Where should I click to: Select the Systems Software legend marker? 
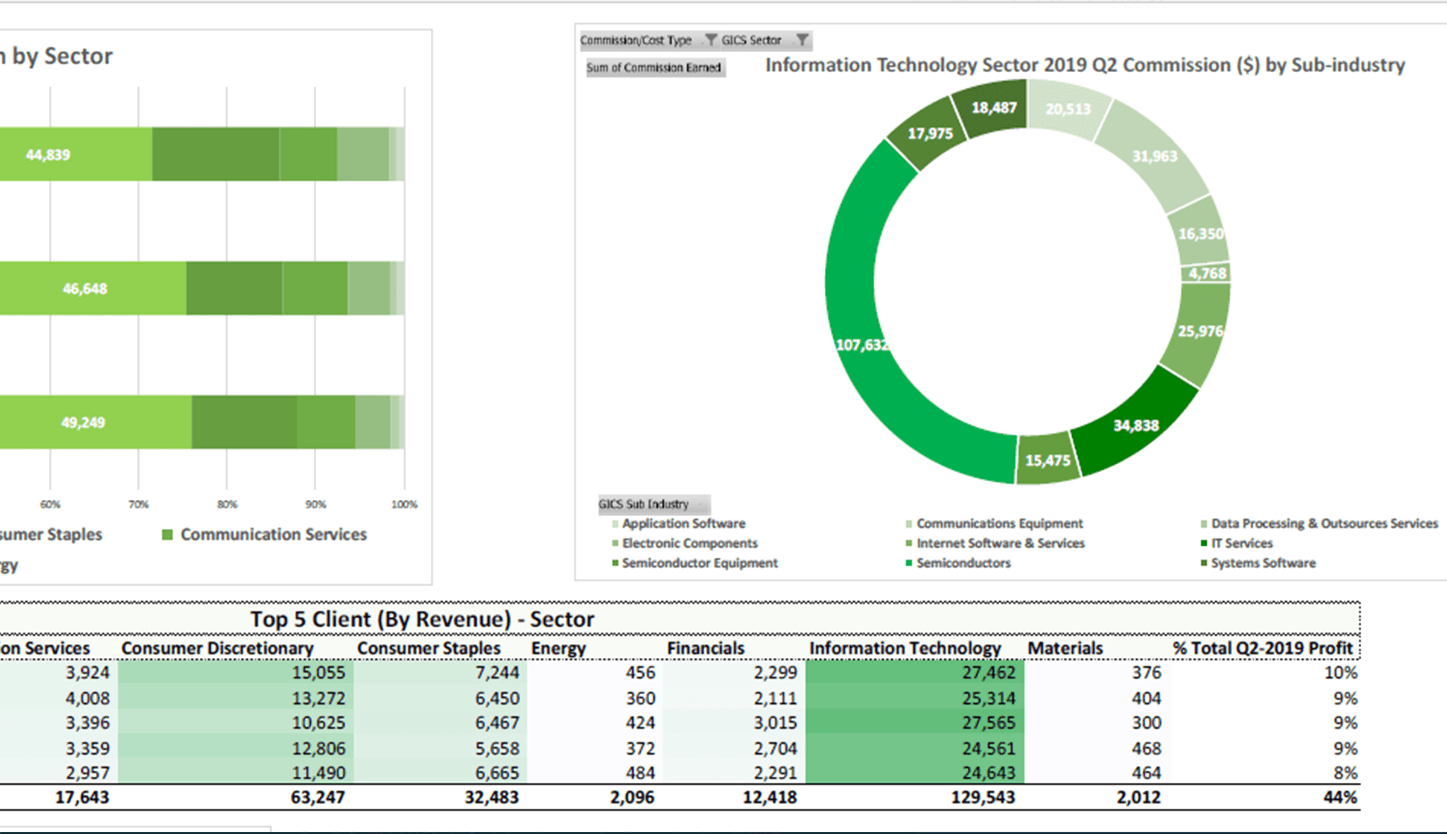(x=1202, y=563)
